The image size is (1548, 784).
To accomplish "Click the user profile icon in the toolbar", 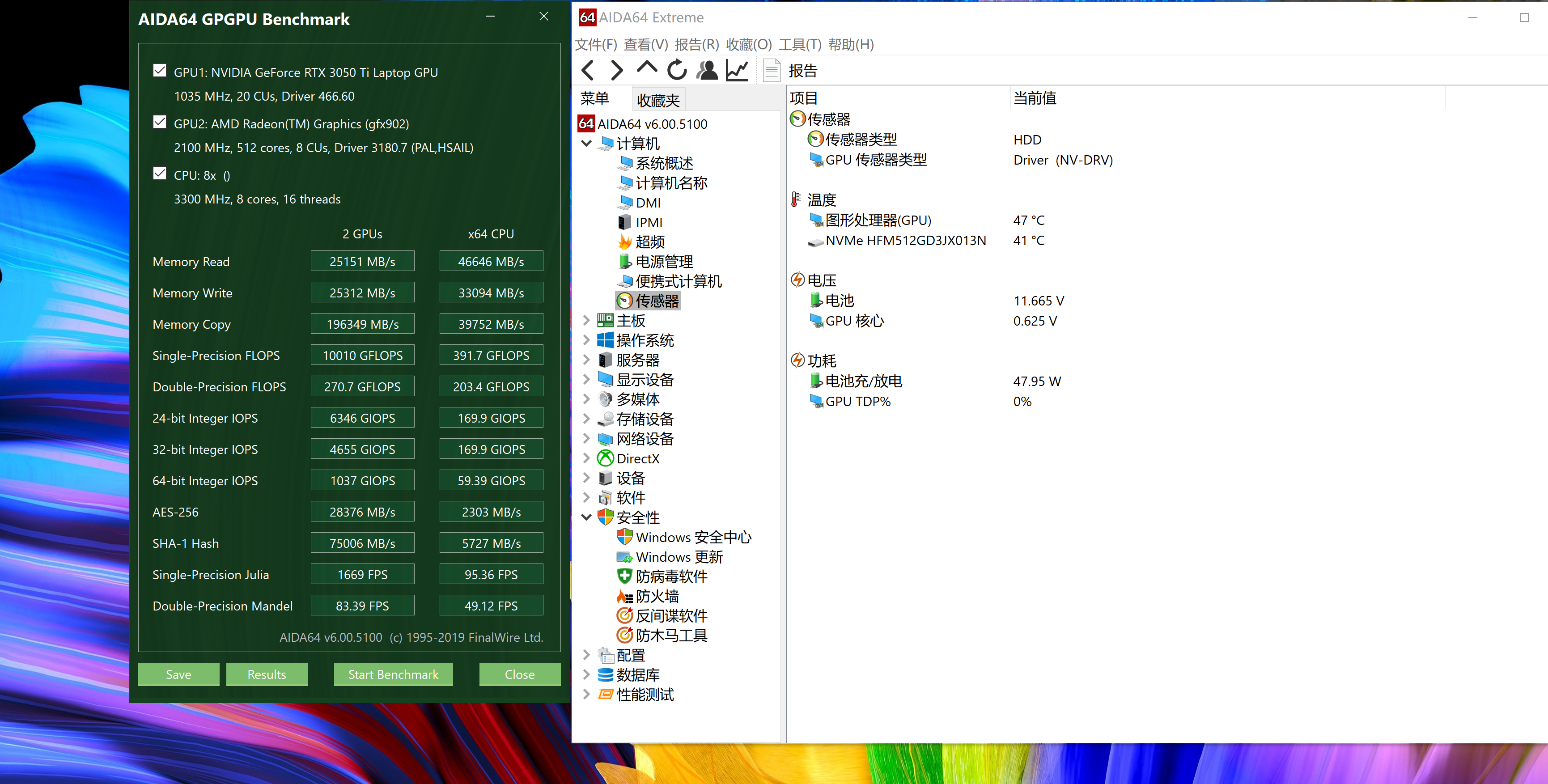I will [707, 70].
